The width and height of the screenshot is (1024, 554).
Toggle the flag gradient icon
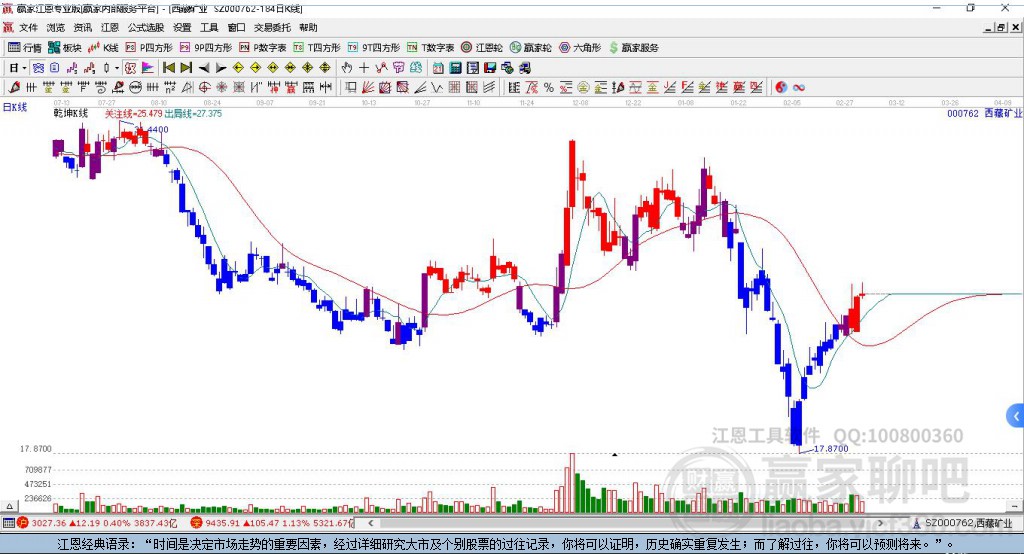click(x=148, y=68)
